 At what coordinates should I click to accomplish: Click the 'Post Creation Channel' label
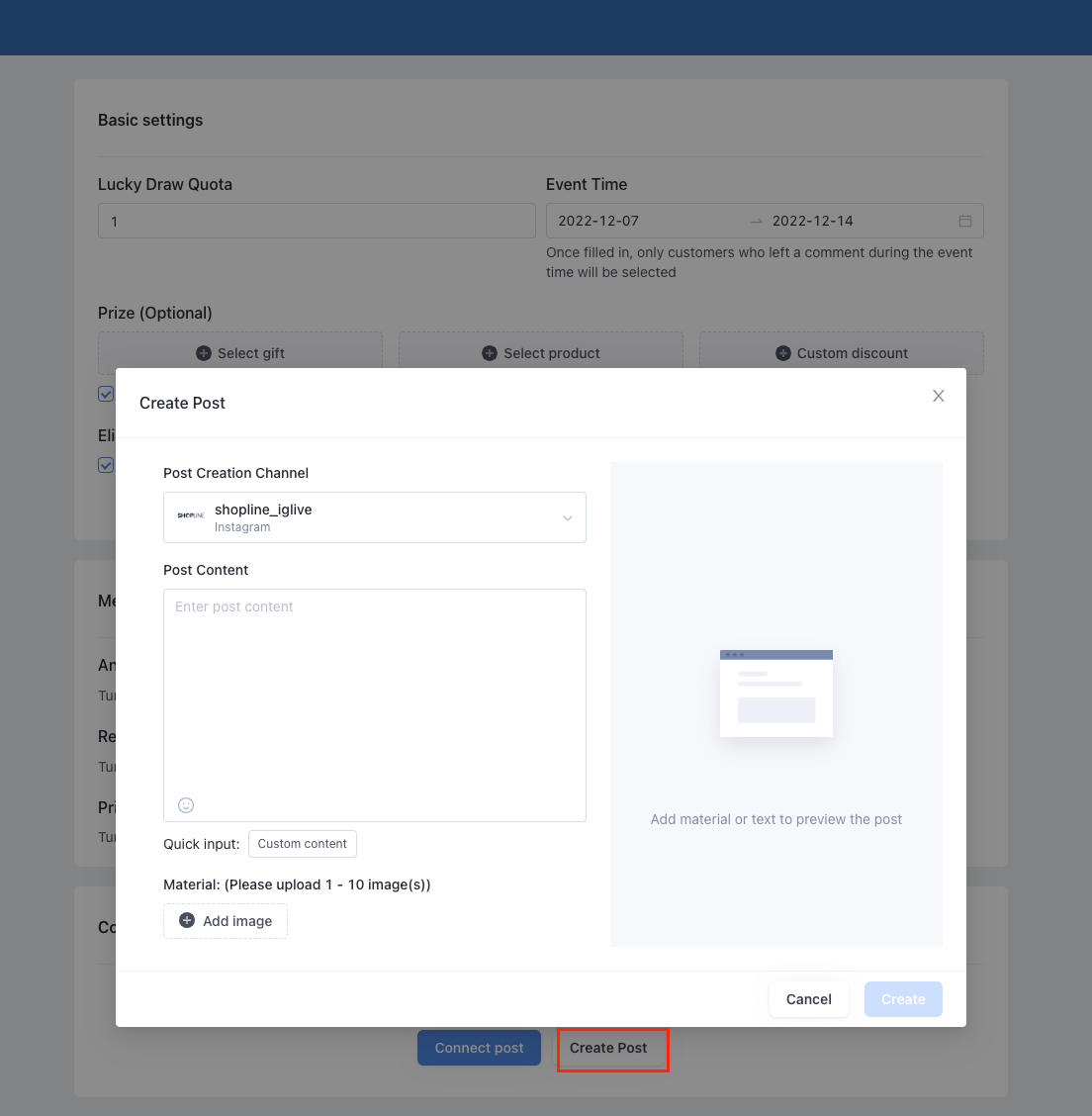click(x=235, y=473)
